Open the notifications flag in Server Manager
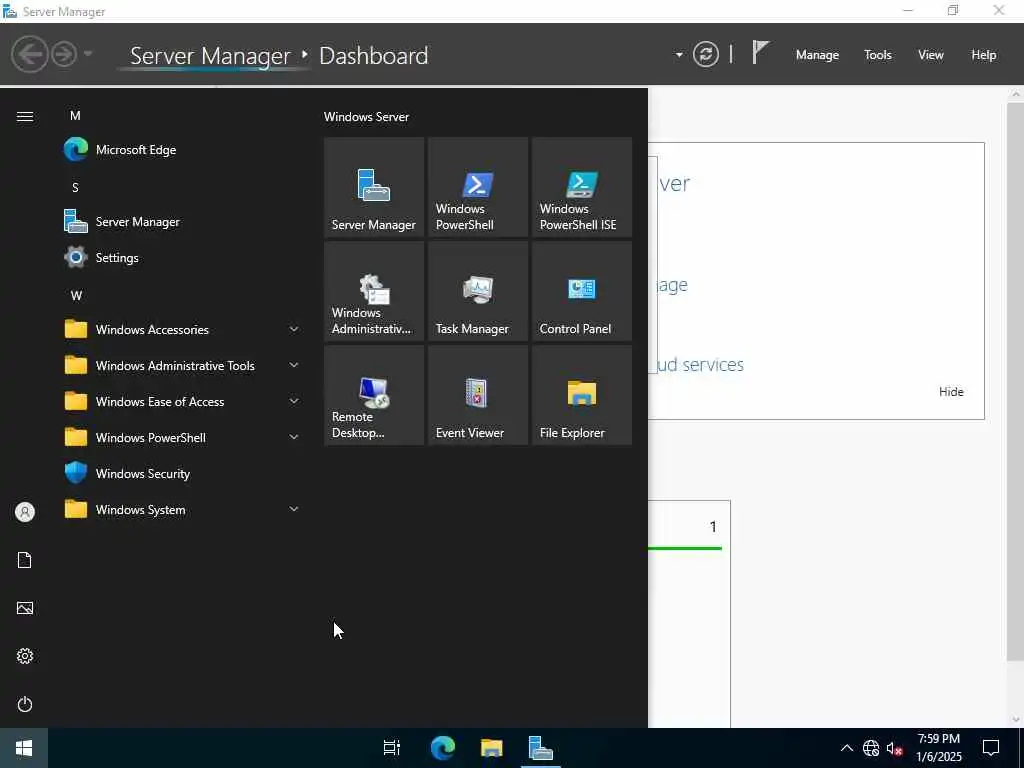This screenshot has height=768, width=1024. 760,52
